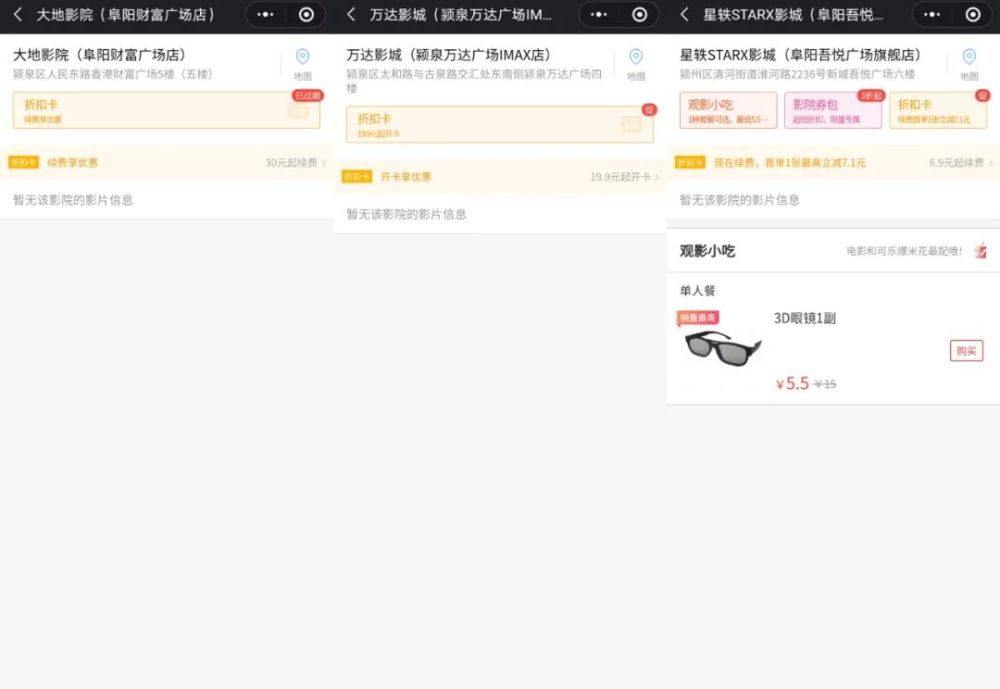Click the 大地影院 cinema name title
Viewport: 1000px width, 689px height.
pyautogui.click(x=99, y=55)
